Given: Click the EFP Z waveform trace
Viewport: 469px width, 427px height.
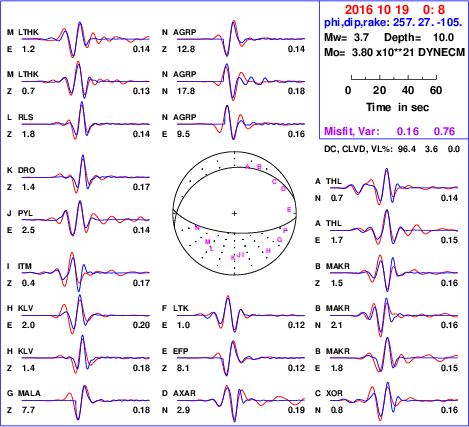Looking at the screenshot, I should [241, 358].
